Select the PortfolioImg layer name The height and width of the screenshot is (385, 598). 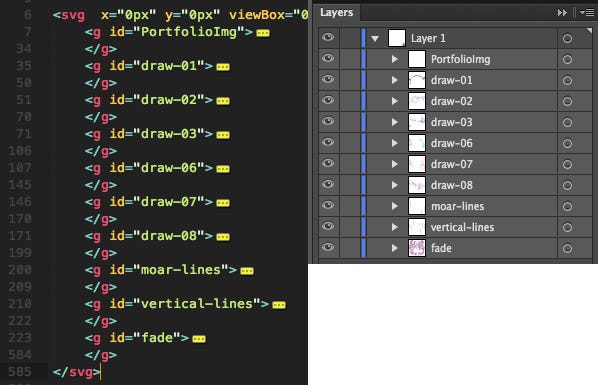tap(460, 60)
